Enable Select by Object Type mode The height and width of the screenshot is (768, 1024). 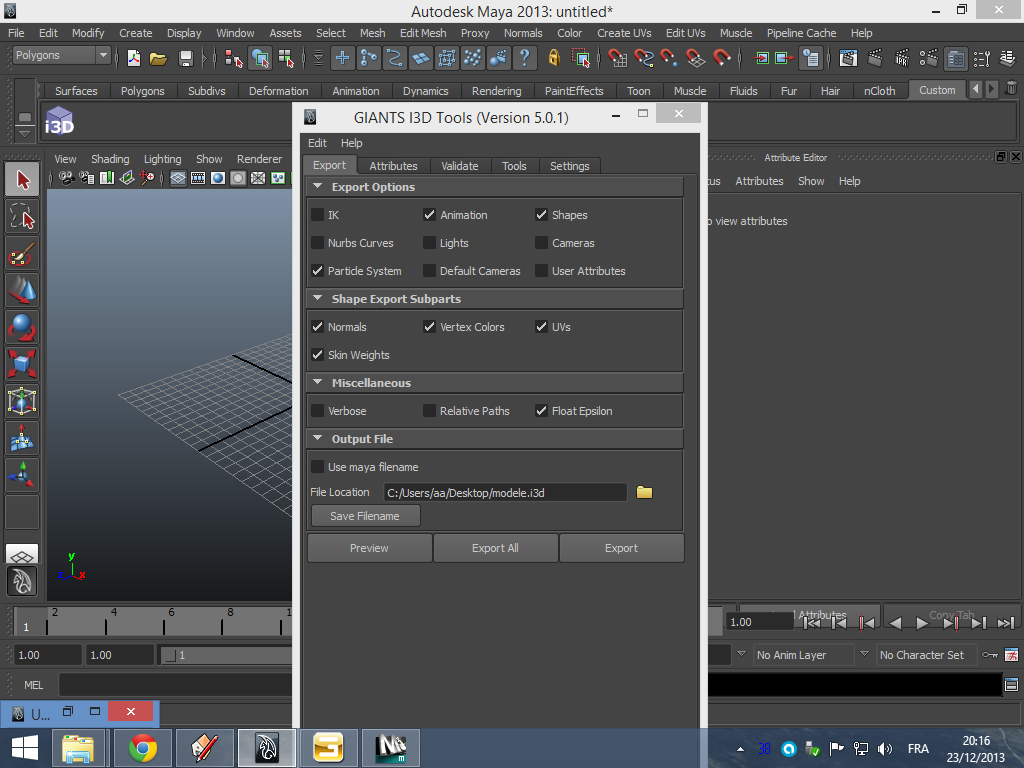click(260, 58)
